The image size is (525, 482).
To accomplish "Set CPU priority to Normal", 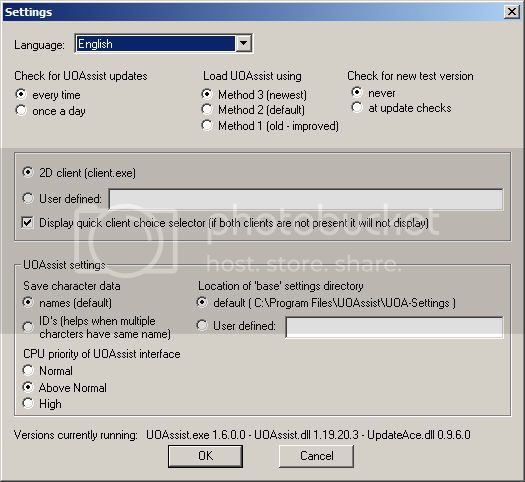I will click(x=28, y=370).
